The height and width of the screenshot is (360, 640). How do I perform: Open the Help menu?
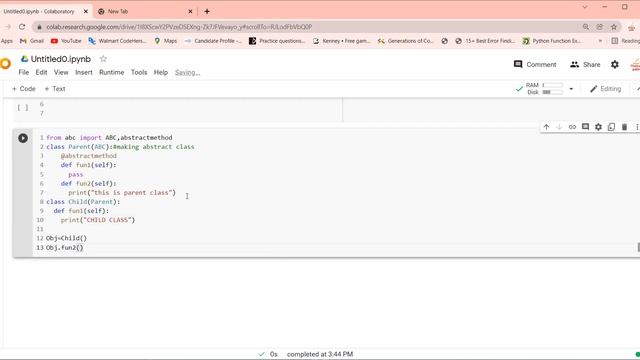(x=161, y=72)
